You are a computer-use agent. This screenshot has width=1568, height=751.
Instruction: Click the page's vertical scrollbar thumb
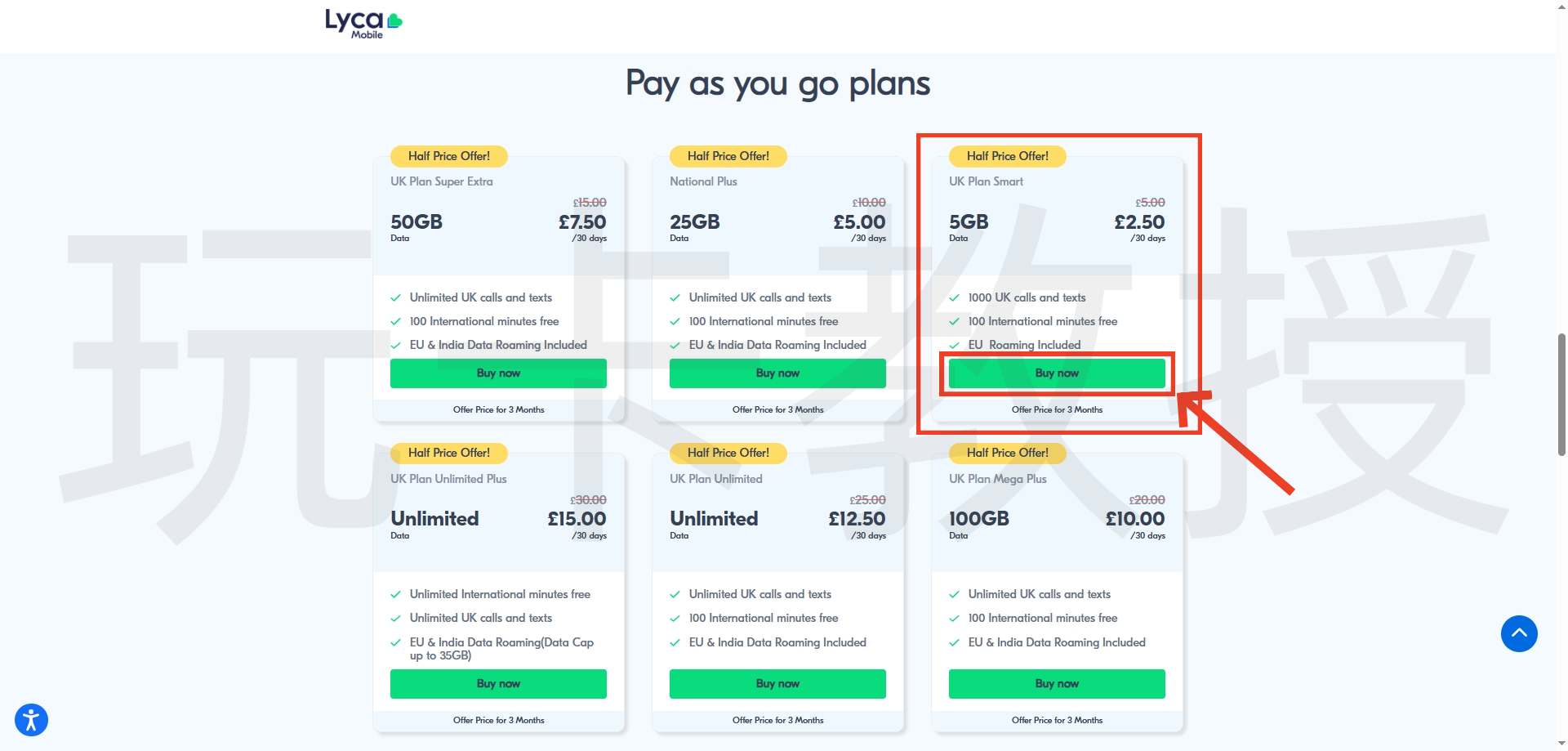1561,394
